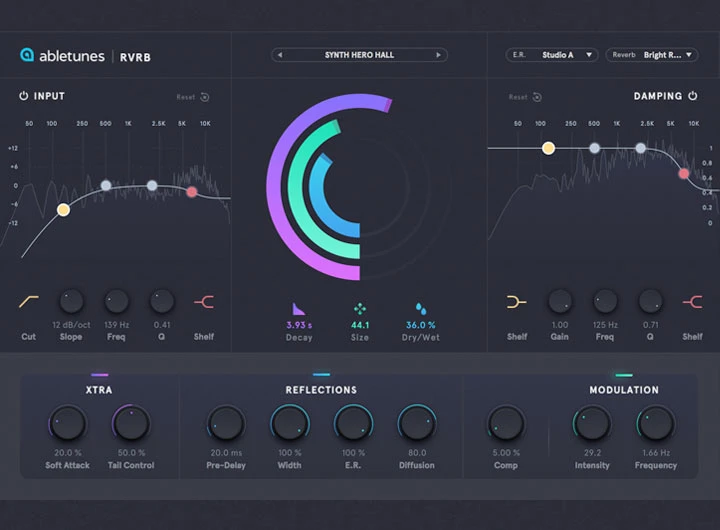Click the 125 Hz Damping Freq value
720x530 pixels.
(605, 325)
